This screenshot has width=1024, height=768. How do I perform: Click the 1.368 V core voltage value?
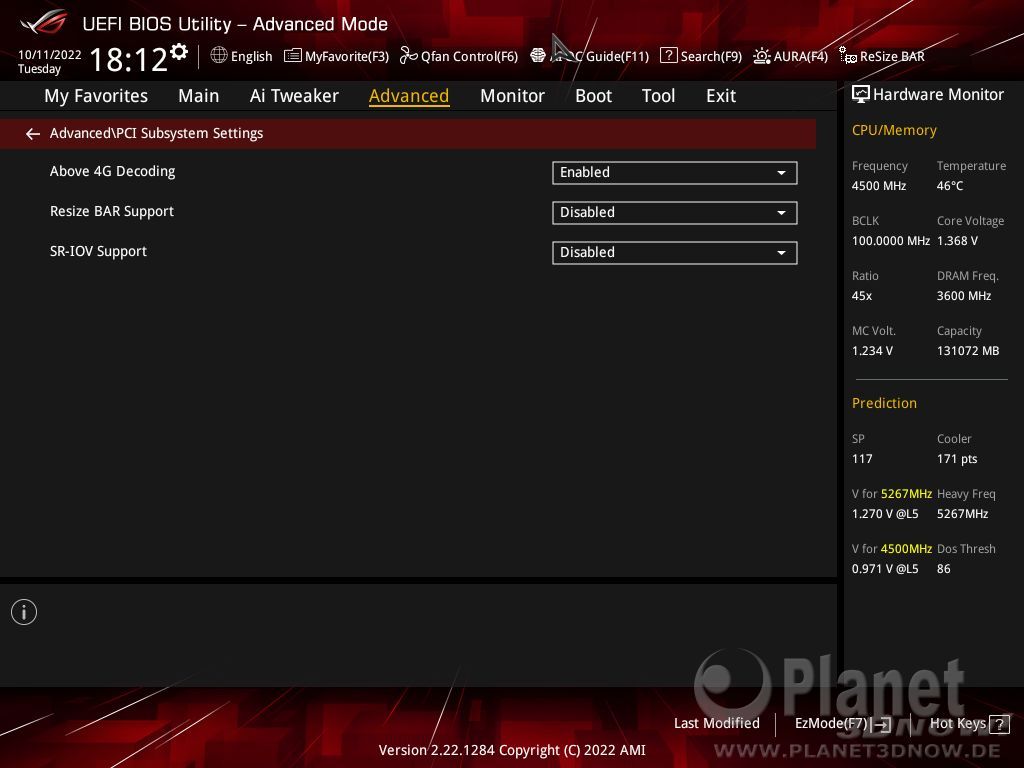point(957,241)
